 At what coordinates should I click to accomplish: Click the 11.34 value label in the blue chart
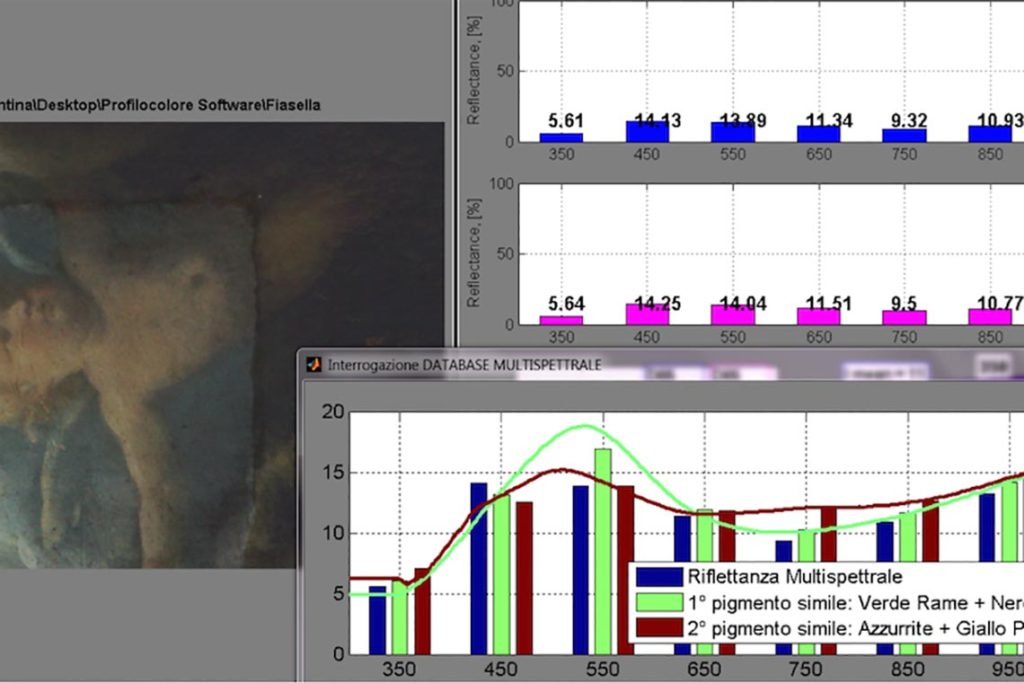click(x=829, y=121)
